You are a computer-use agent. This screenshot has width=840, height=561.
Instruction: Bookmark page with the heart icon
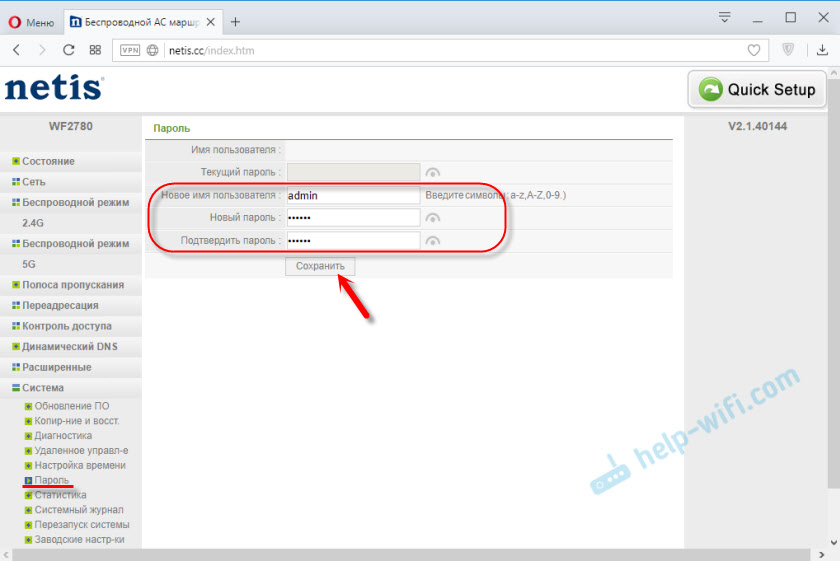pos(754,49)
